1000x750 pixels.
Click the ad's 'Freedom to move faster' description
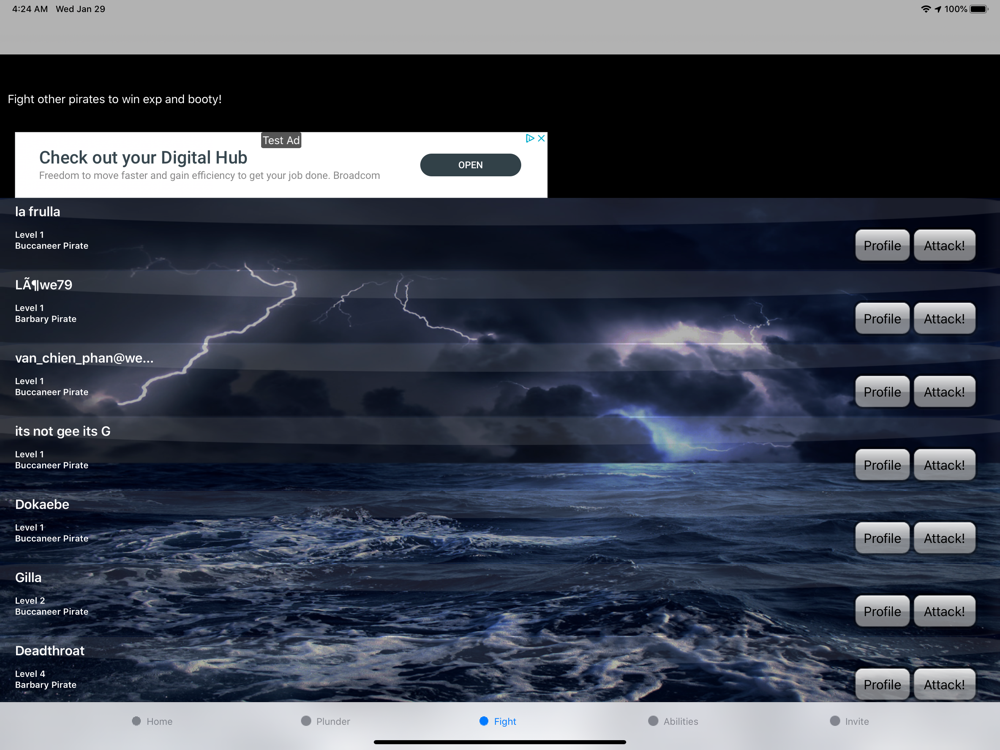pos(209,175)
